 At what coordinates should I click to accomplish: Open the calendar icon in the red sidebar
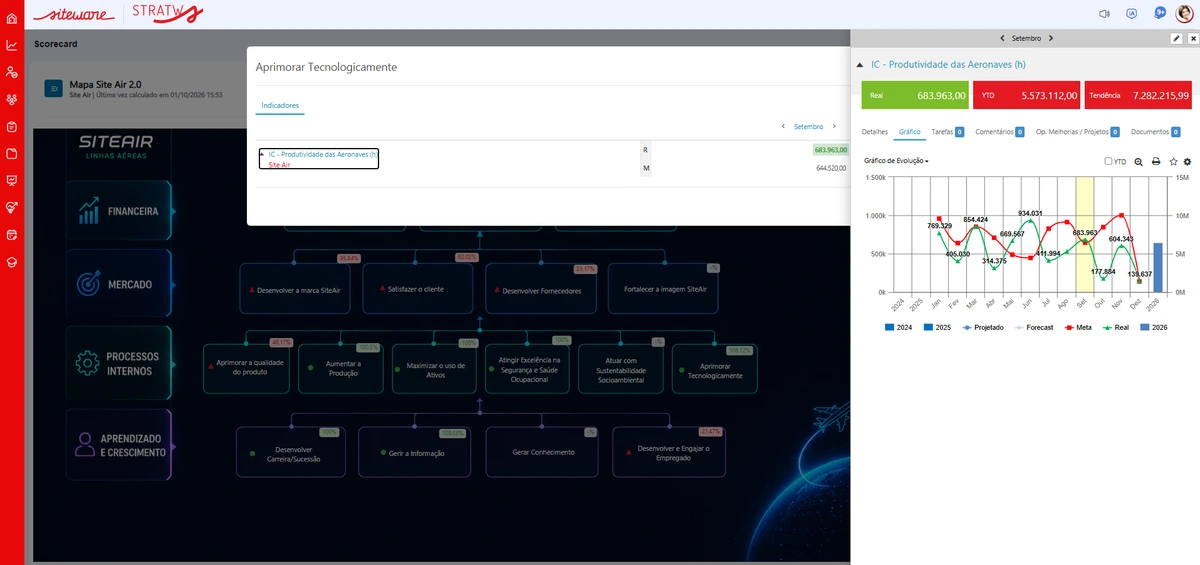[11, 234]
